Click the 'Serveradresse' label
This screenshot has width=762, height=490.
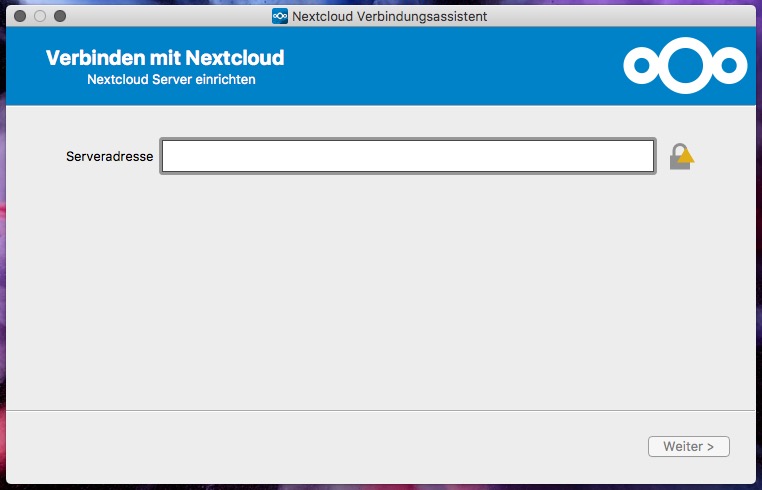tap(109, 157)
